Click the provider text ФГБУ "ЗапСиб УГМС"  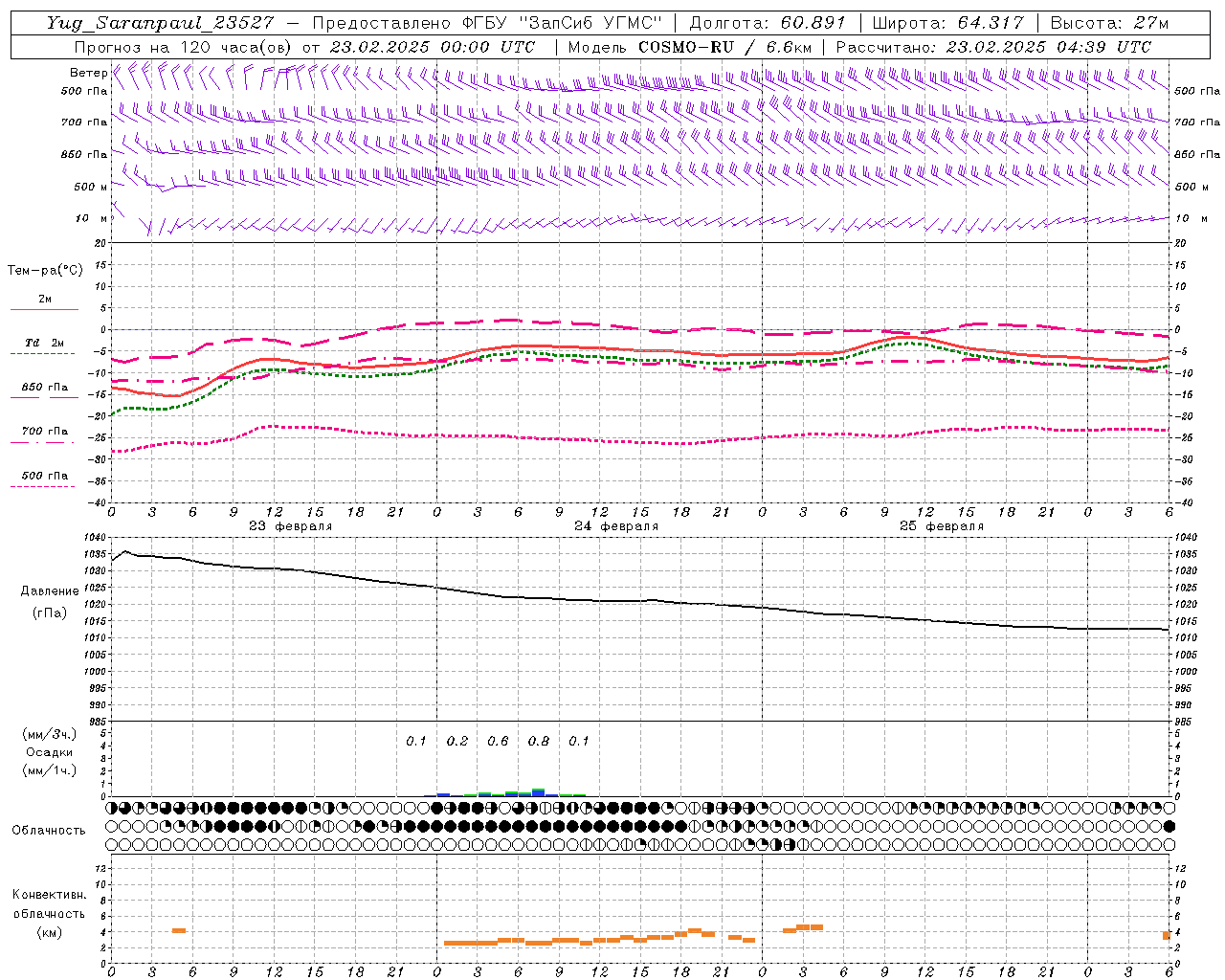563,23
